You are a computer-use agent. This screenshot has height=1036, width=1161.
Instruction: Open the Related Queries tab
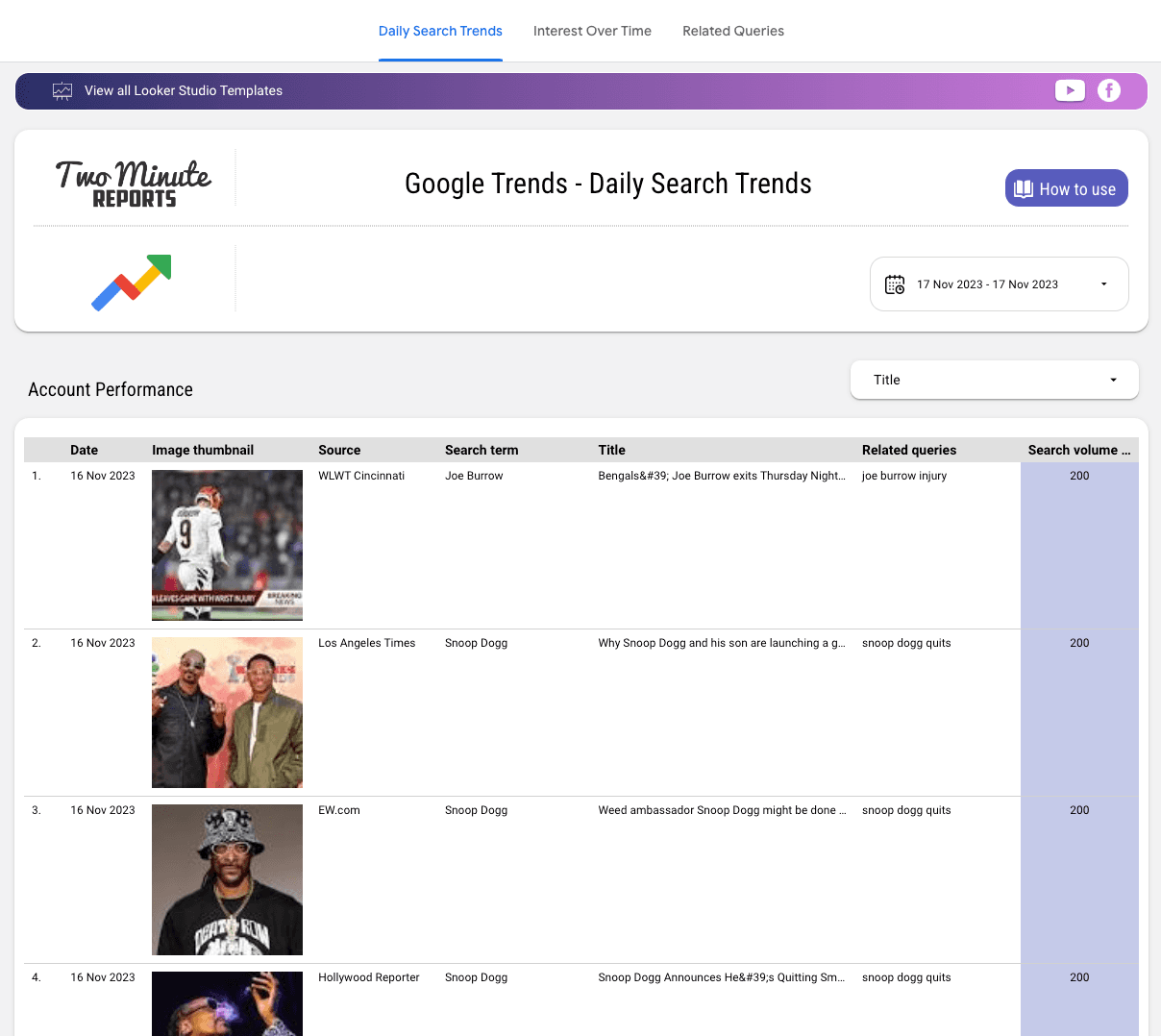tap(732, 31)
